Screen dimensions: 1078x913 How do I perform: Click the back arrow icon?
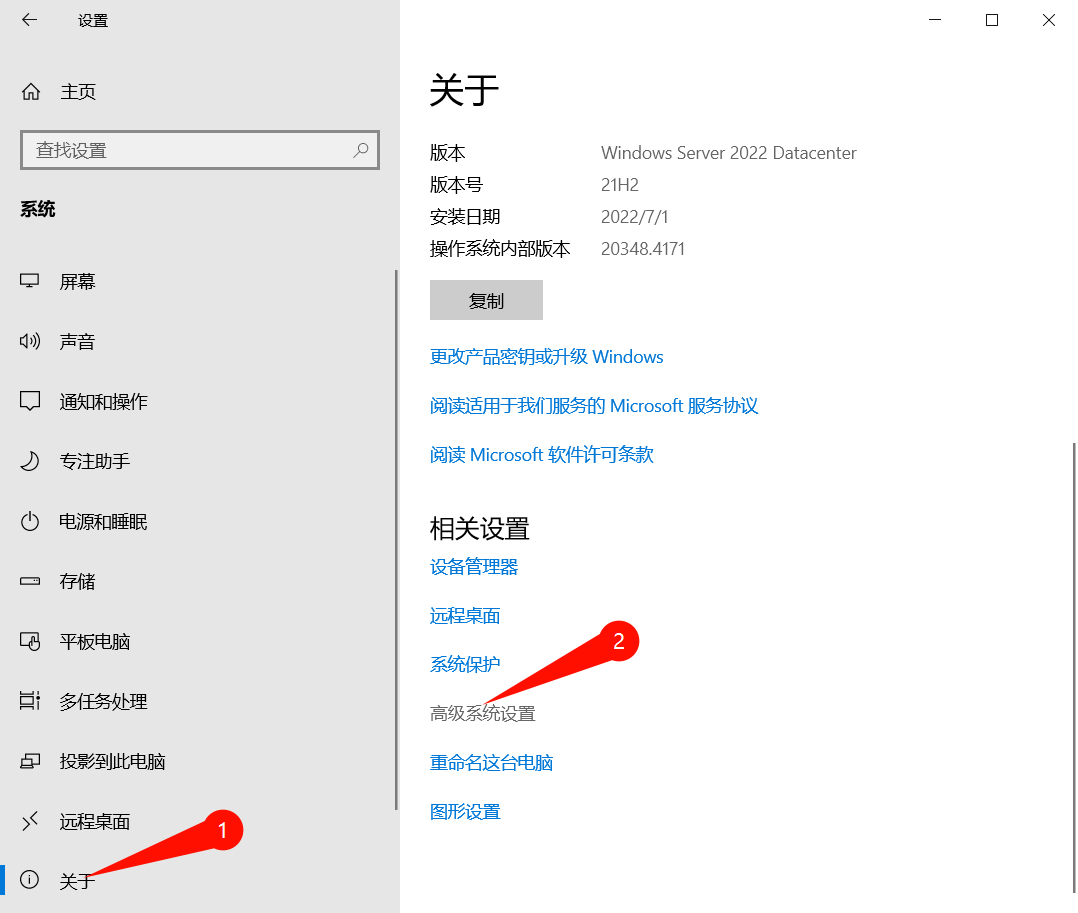click(x=30, y=20)
